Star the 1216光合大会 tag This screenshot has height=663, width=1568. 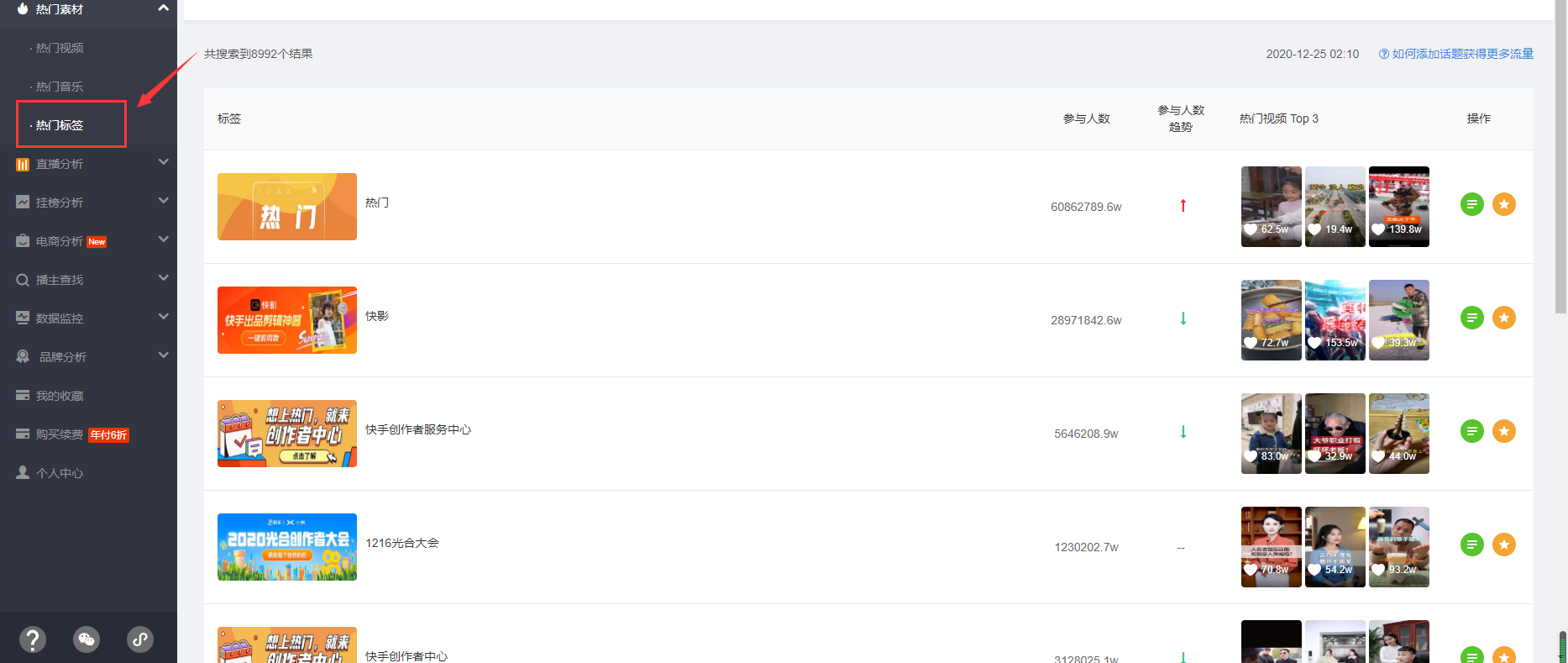tap(1503, 545)
